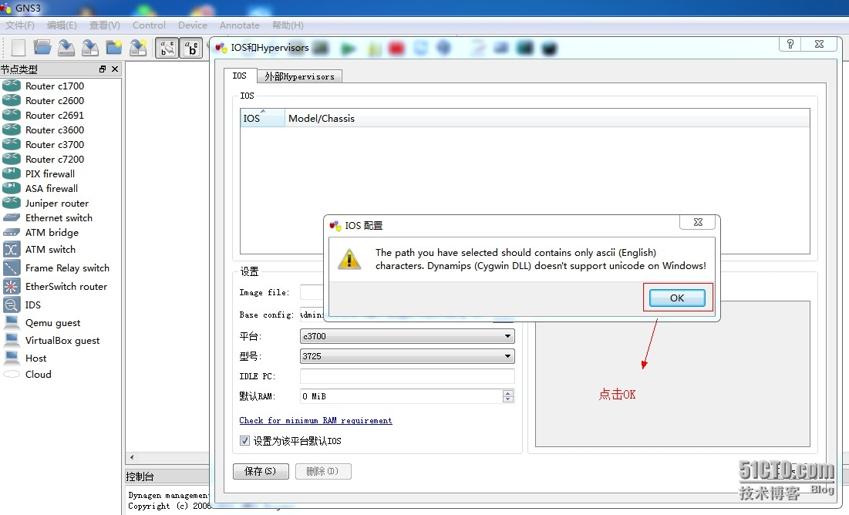The width and height of the screenshot is (849, 515).
Task: Switch to the IOS tab
Action: tap(240, 76)
